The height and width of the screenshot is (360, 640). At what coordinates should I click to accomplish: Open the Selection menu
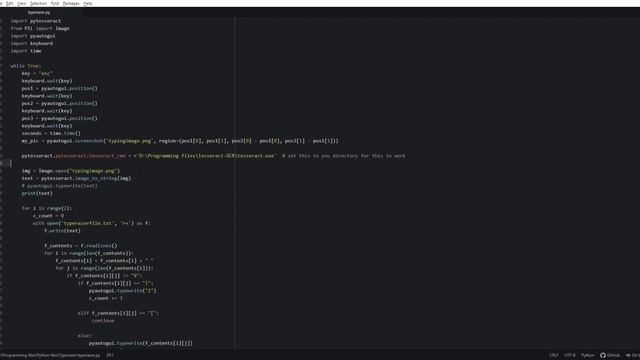tap(38, 3)
